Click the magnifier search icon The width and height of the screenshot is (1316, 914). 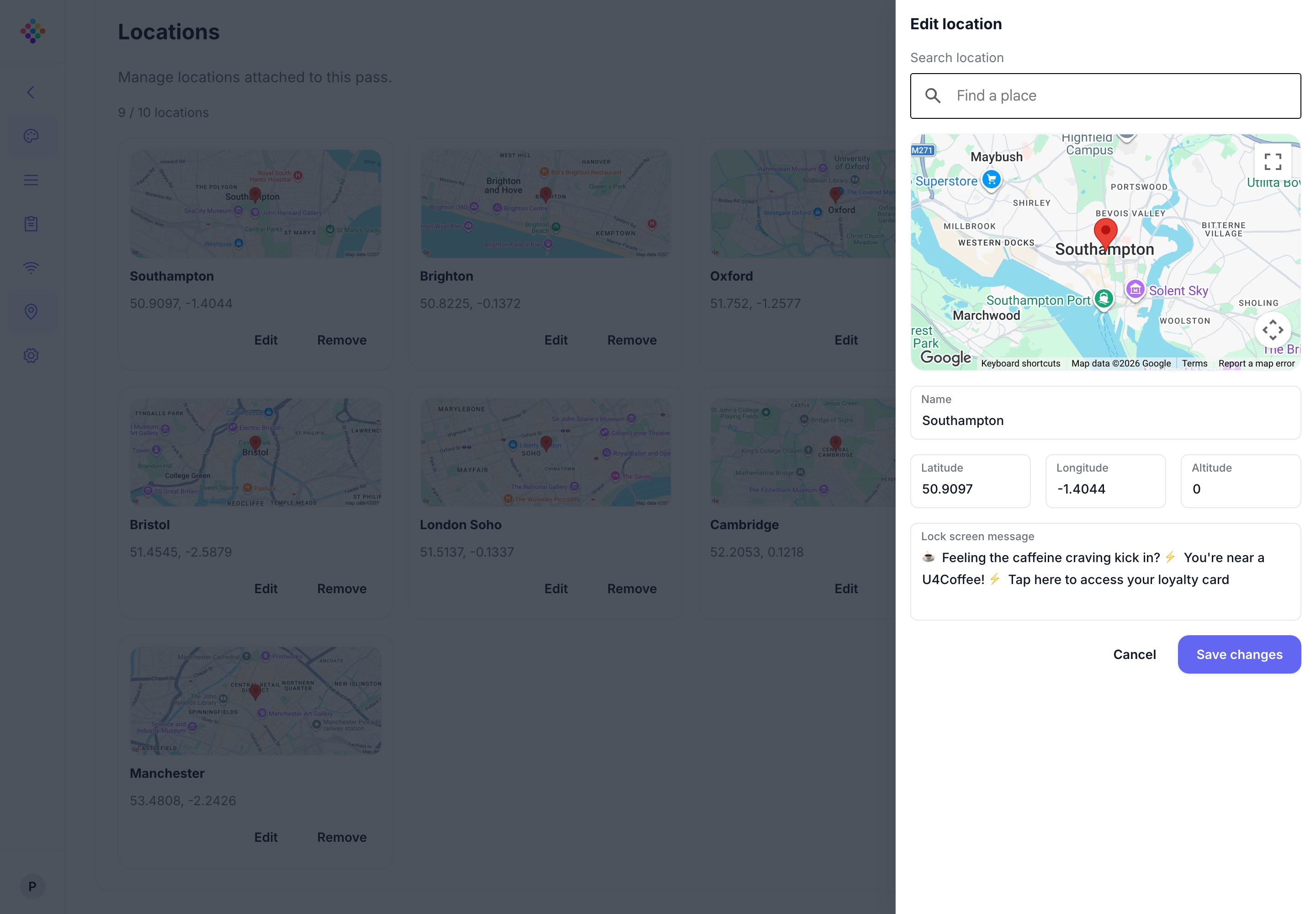click(x=933, y=96)
